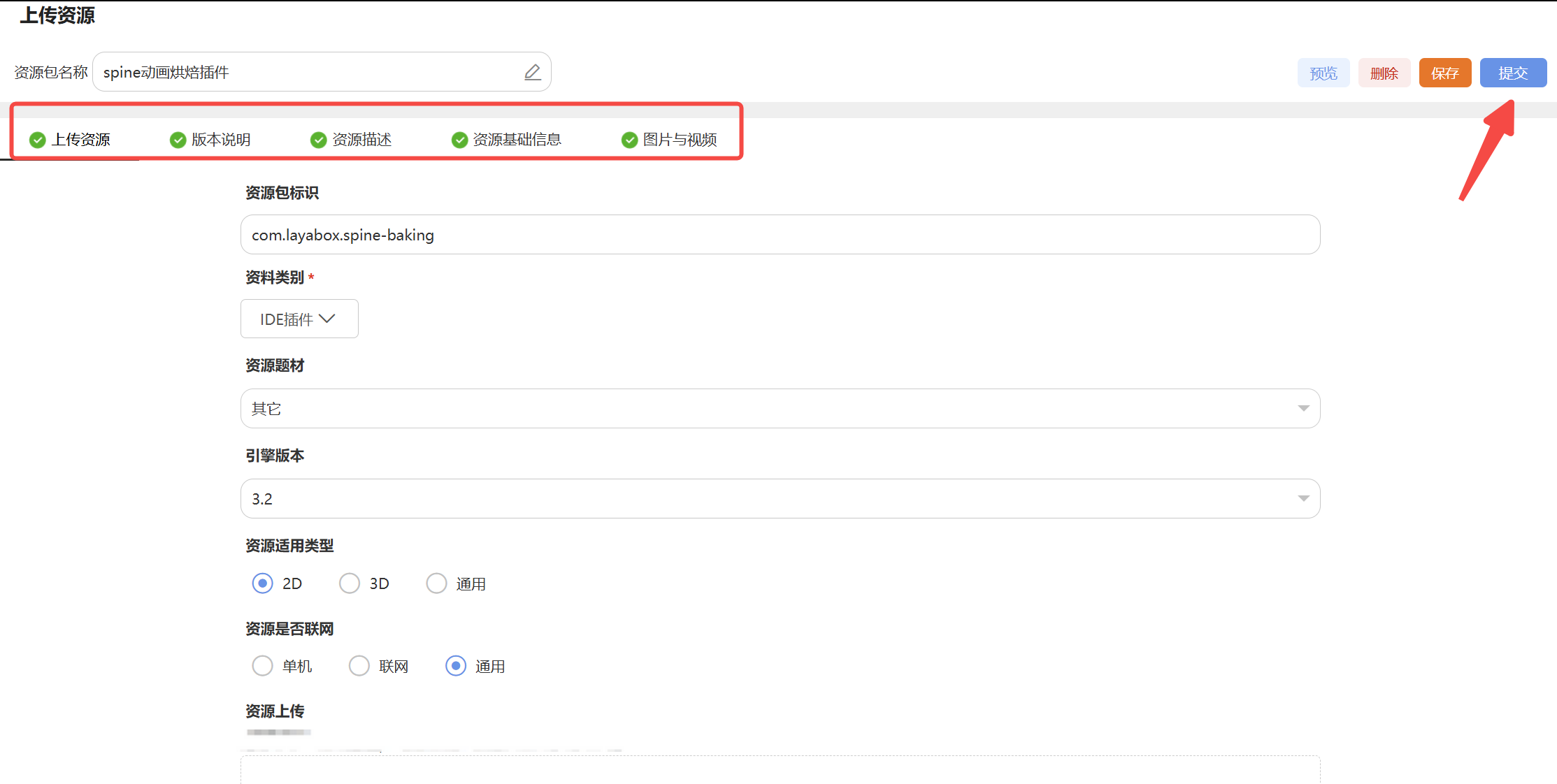Expand the 引擎版本 3.2 dropdown
The width and height of the screenshot is (1557, 784).
1303,499
